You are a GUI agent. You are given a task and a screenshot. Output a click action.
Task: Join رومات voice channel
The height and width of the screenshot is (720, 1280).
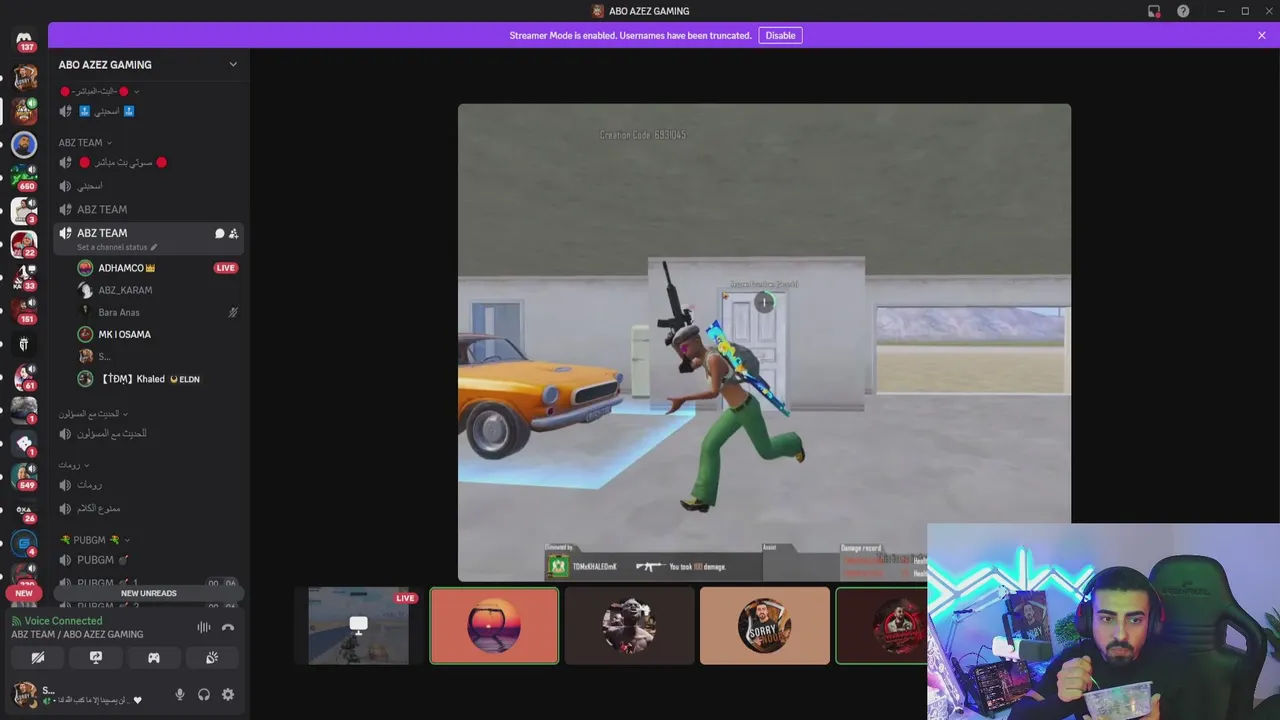148,485
